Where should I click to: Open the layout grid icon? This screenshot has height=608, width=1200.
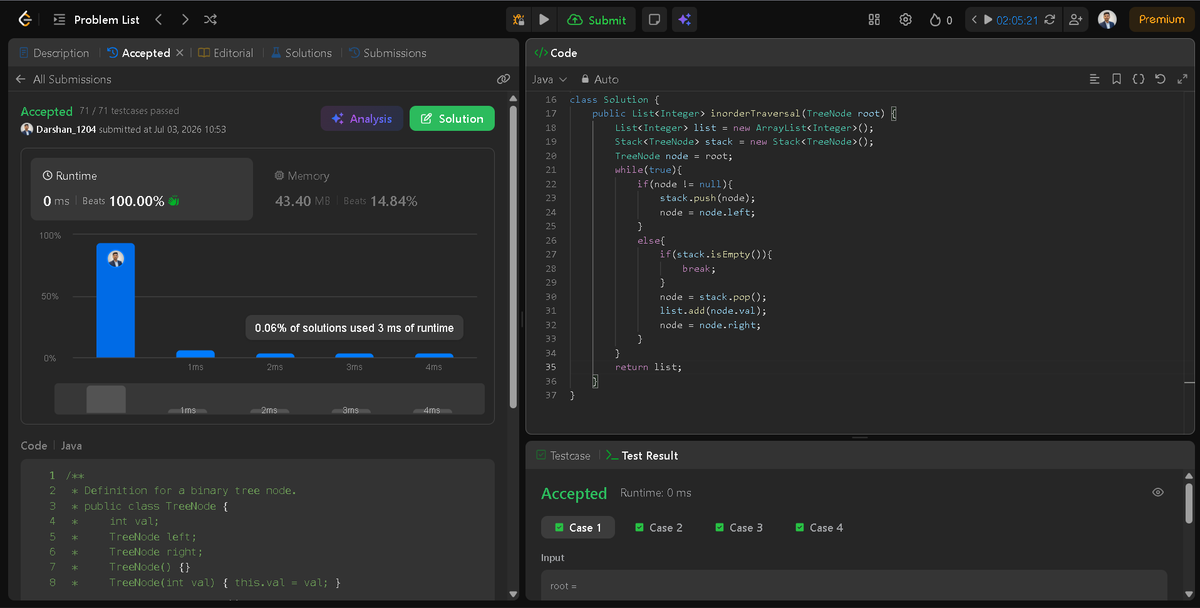coord(874,19)
